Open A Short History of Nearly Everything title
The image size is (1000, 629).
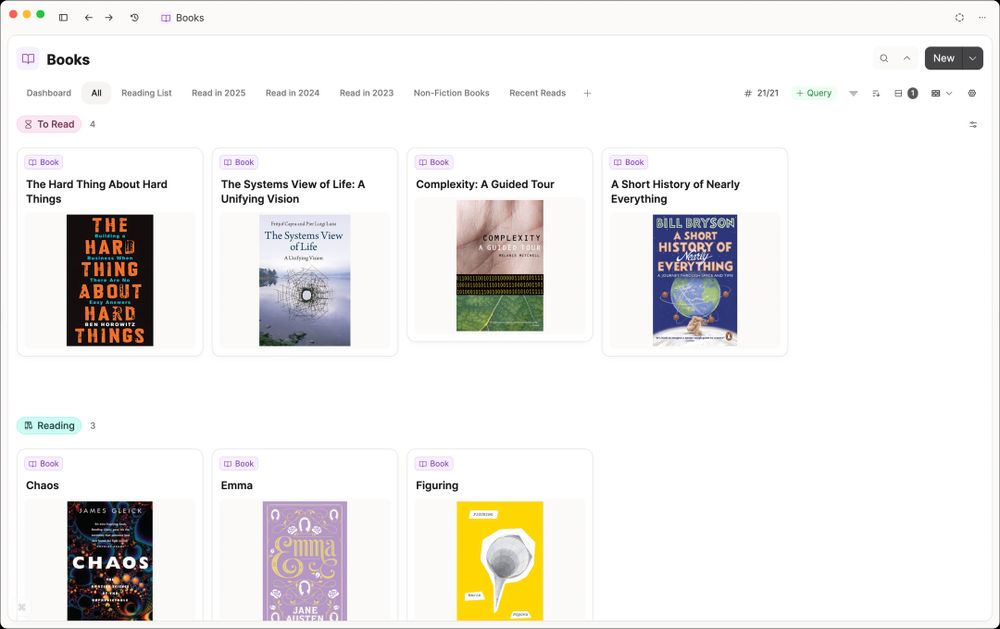tap(675, 191)
